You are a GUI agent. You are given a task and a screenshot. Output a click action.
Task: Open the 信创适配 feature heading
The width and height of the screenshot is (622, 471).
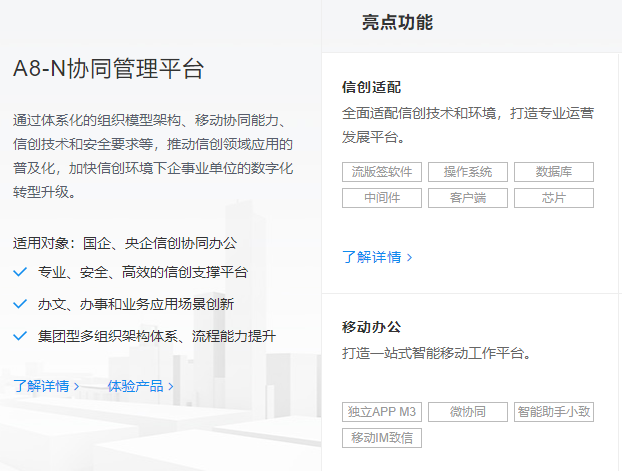point(371,87)
